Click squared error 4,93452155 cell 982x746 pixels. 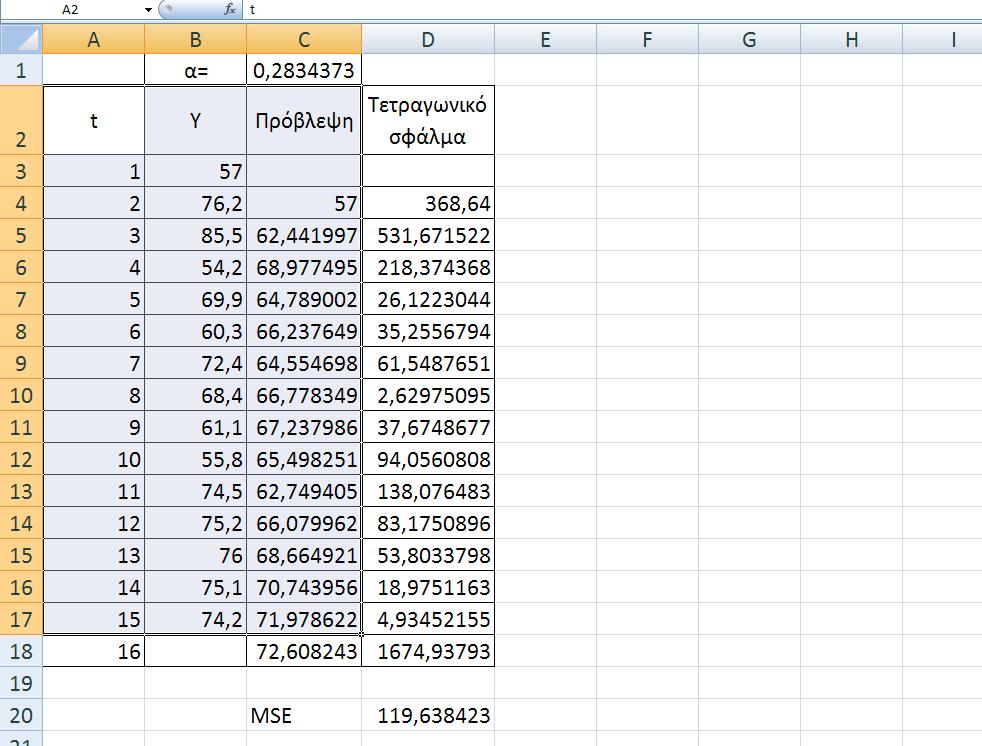(x=428, y=619)
